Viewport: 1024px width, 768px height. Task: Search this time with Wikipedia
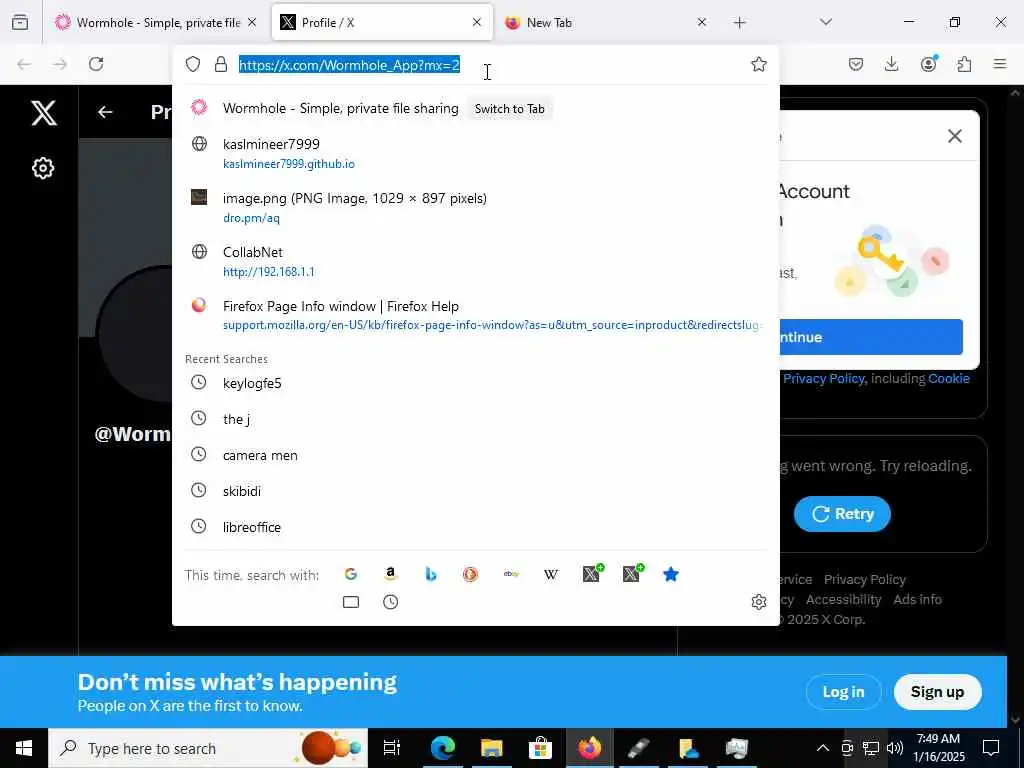pyautogui.click(x=551, y=574)
